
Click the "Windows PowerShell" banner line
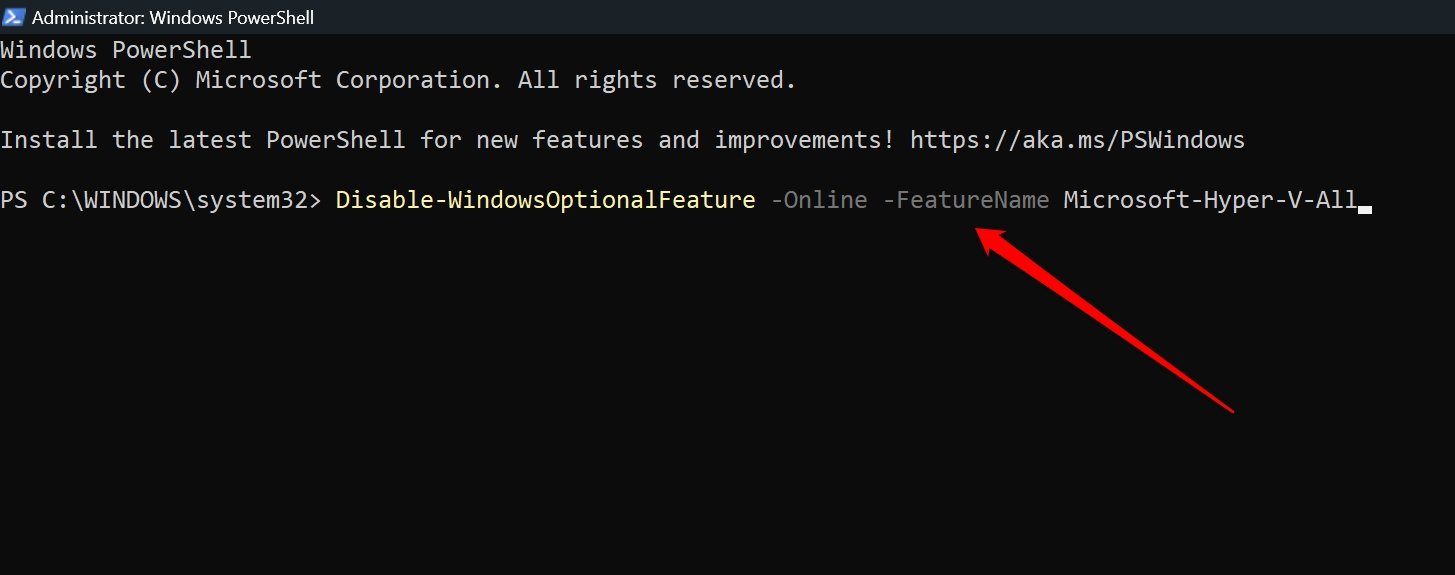point(125,50)
